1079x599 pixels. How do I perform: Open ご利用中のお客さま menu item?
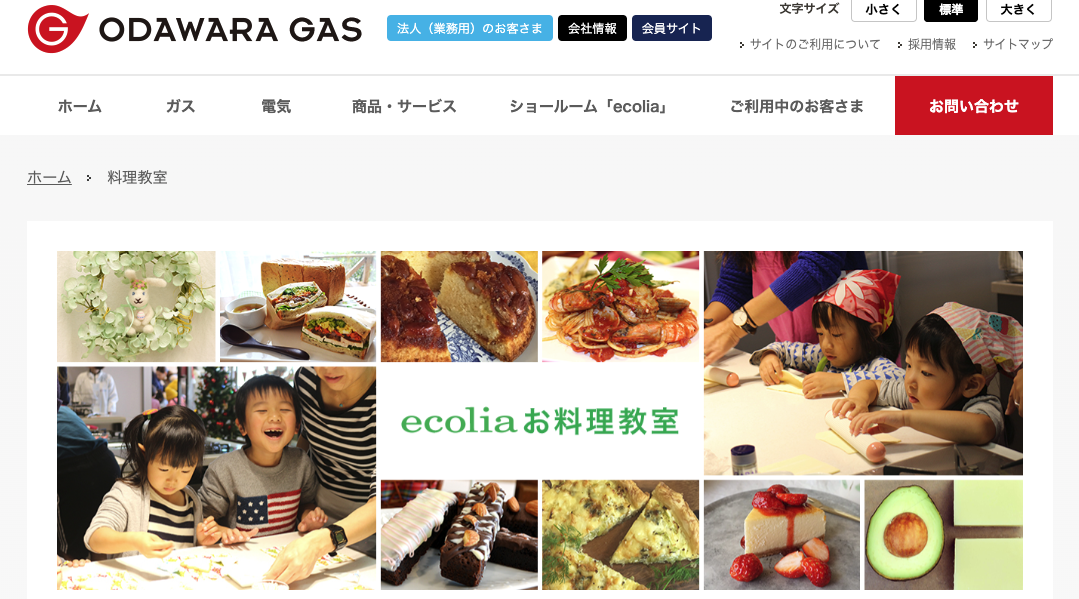tap(796, 106)
